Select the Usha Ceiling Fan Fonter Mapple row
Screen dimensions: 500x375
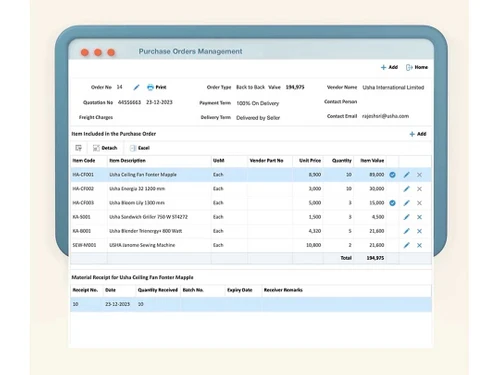251,175
